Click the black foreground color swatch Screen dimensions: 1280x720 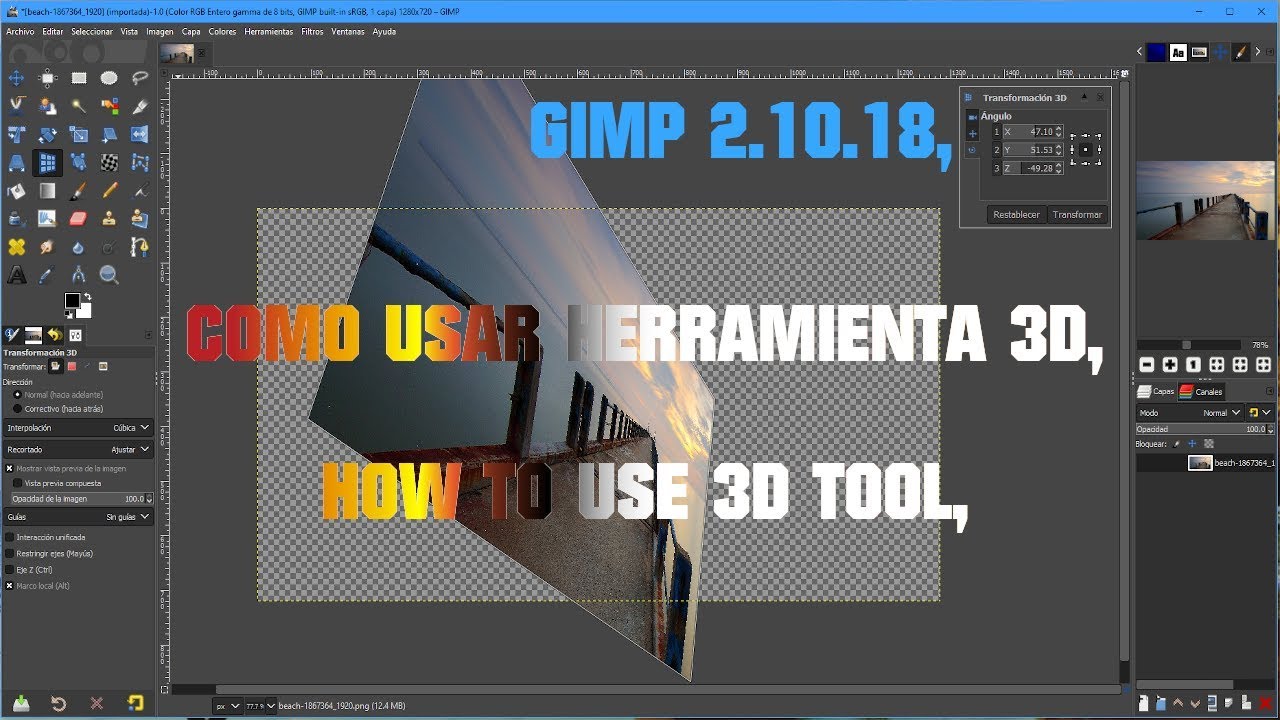click(x=72, y=300)
